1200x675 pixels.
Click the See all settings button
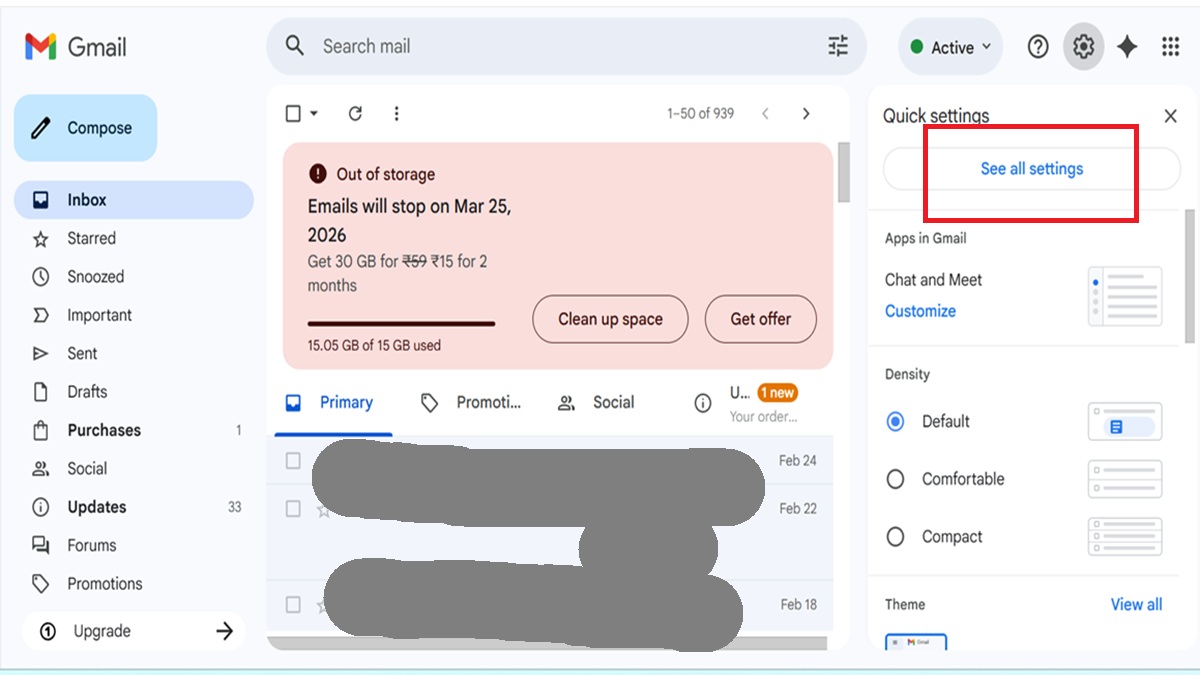1031,169
